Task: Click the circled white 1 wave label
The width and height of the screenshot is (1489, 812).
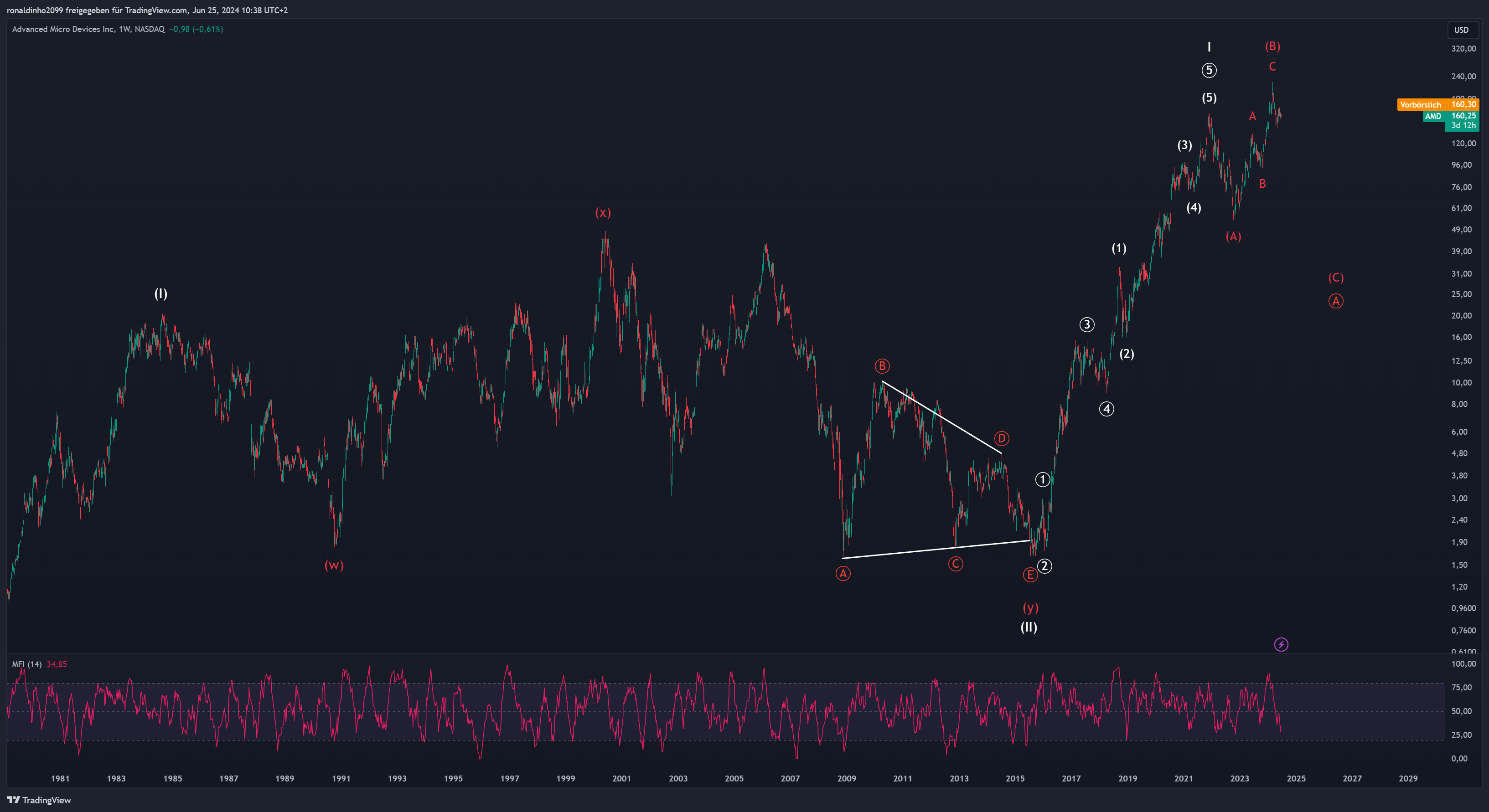Action: pos(1042,479)
